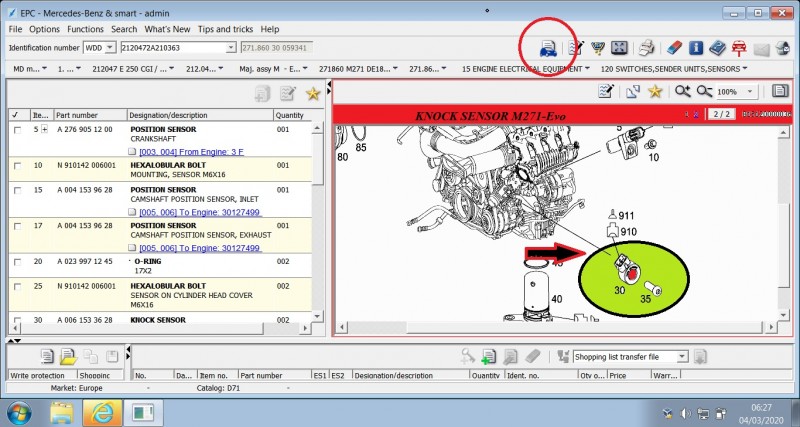
Task: Click the page layout icon at far right
Action: (780, 91)
